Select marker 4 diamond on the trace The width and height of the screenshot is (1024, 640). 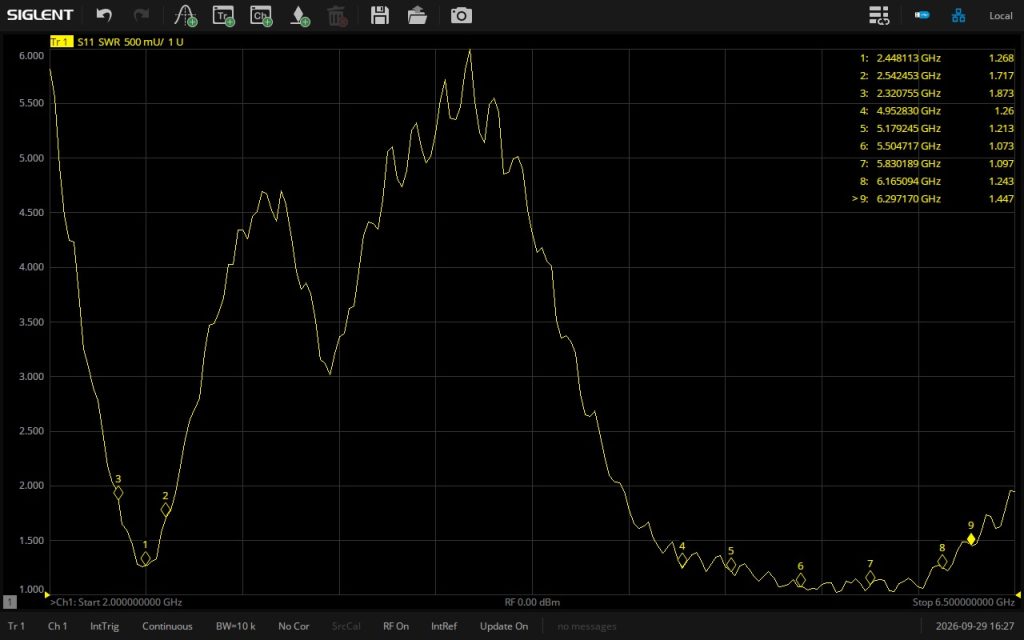pos(682,560)
